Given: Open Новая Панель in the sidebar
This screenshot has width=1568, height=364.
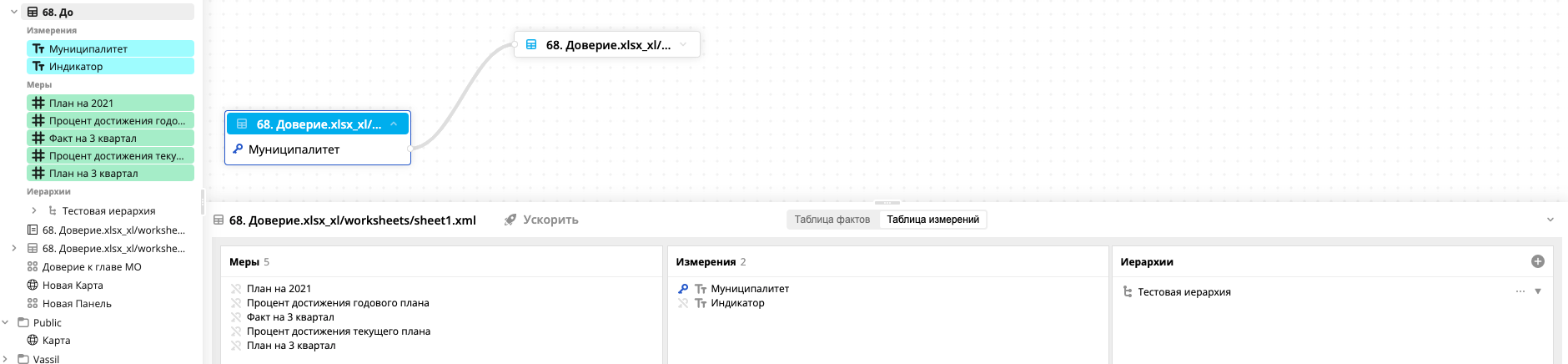Looking at the screenshot, I should 77,303.
